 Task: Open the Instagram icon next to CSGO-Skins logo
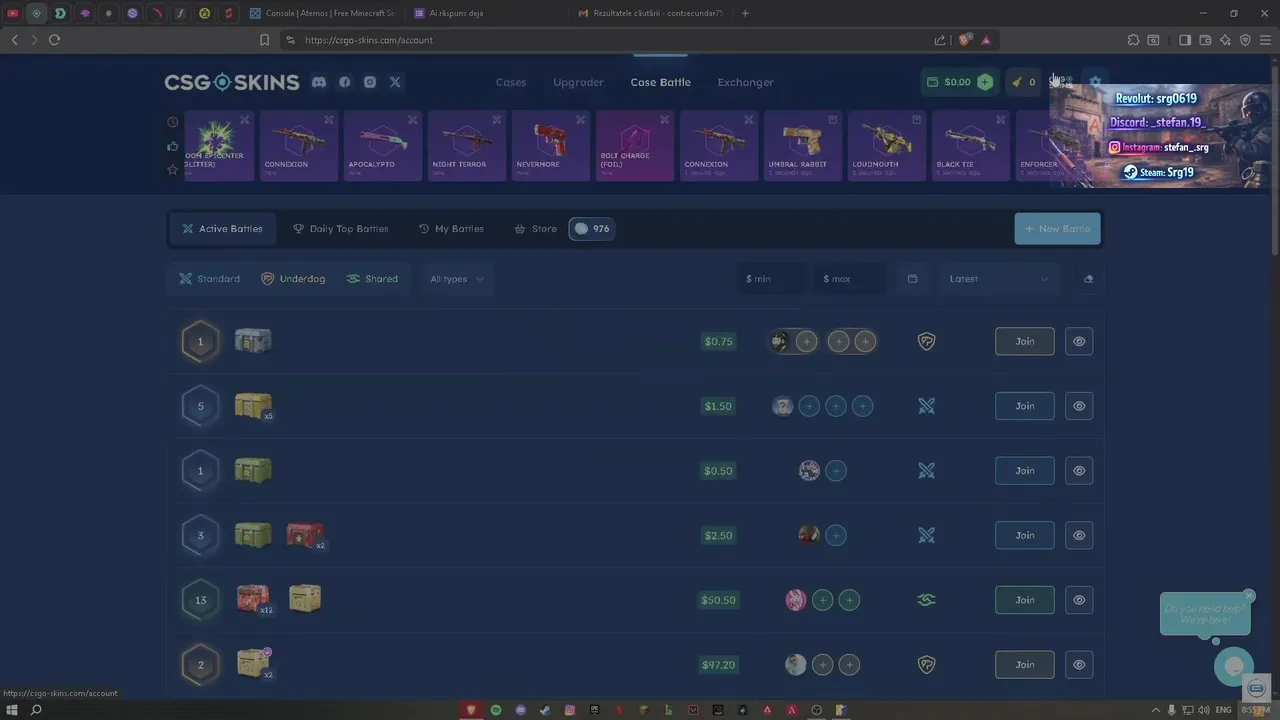click(370, 82)
